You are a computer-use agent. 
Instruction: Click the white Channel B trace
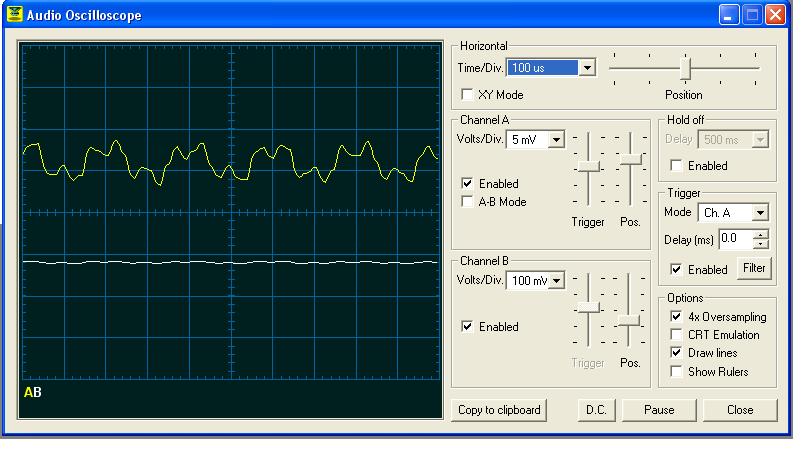click(230, 263)
